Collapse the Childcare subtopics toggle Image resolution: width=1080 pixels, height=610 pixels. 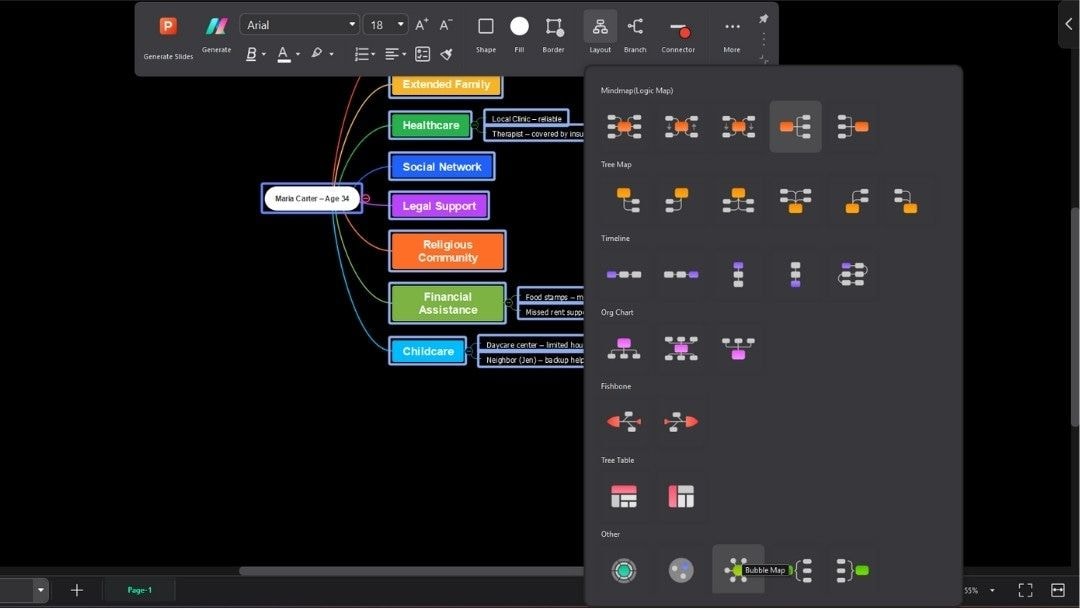[x=469, y=351]
